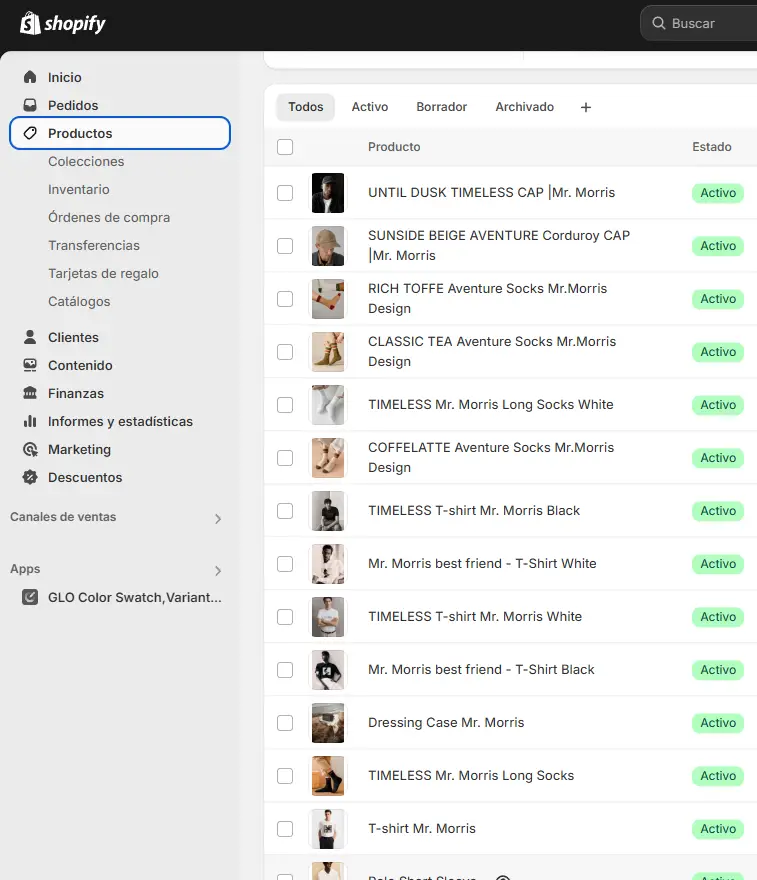Click the Clientes person icon

coord(30,337)
